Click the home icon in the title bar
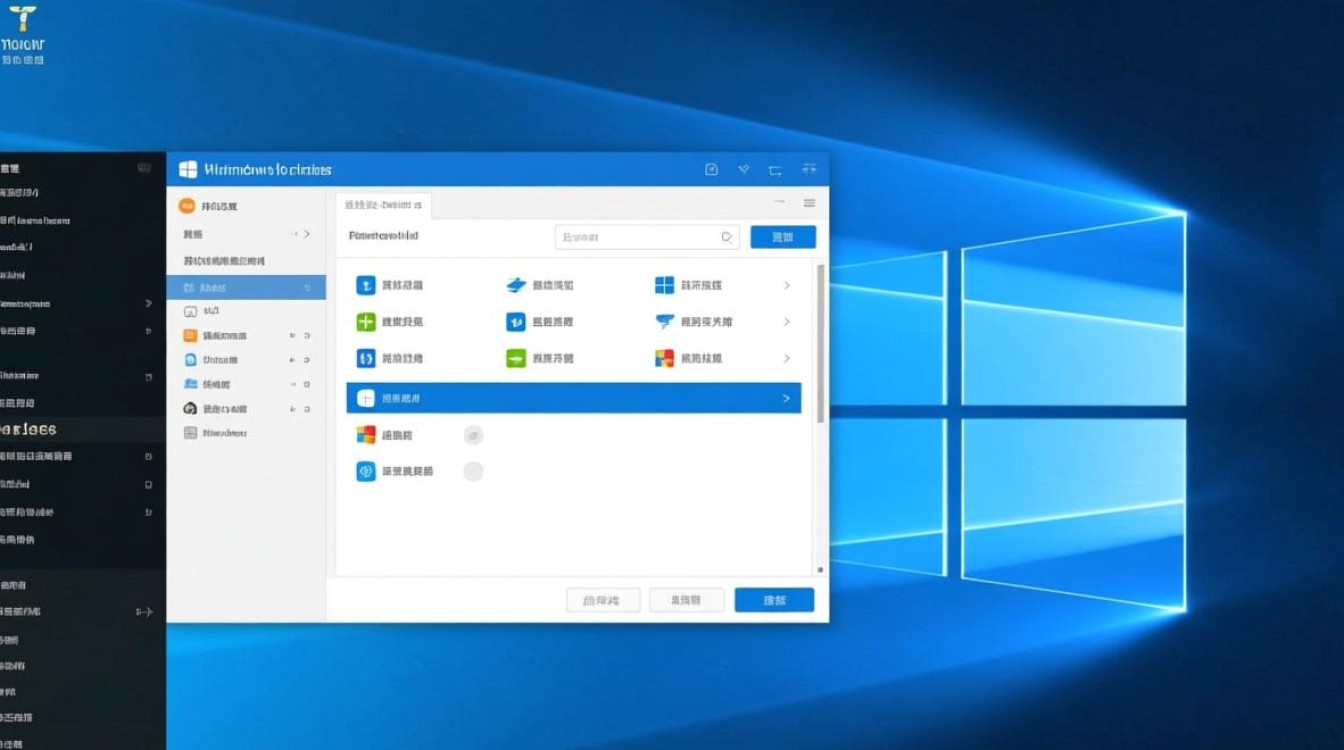 pos(710,169)
